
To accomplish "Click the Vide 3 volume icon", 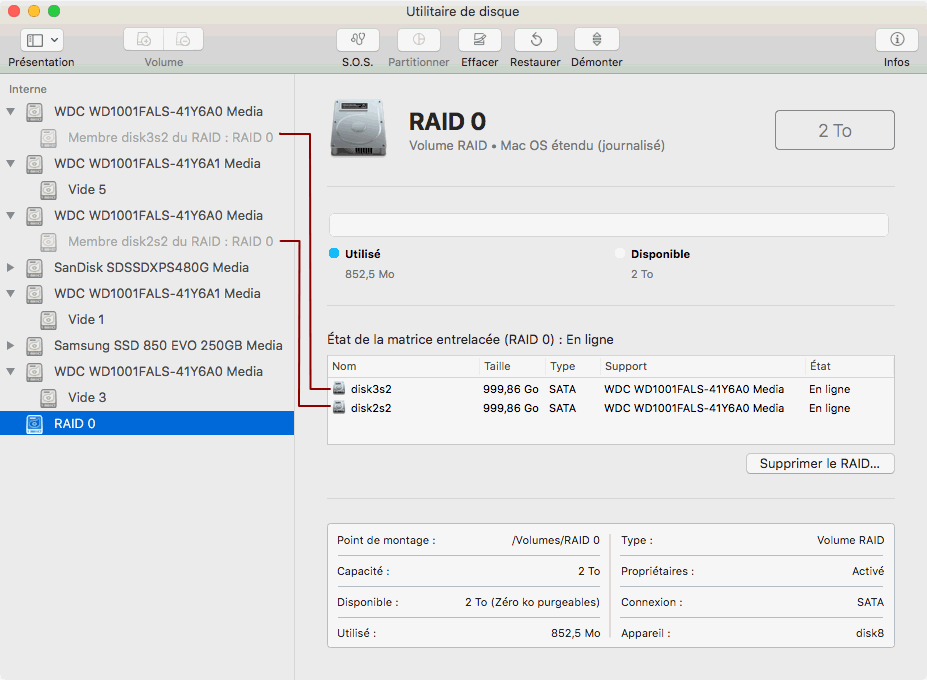I will point(48,398).
